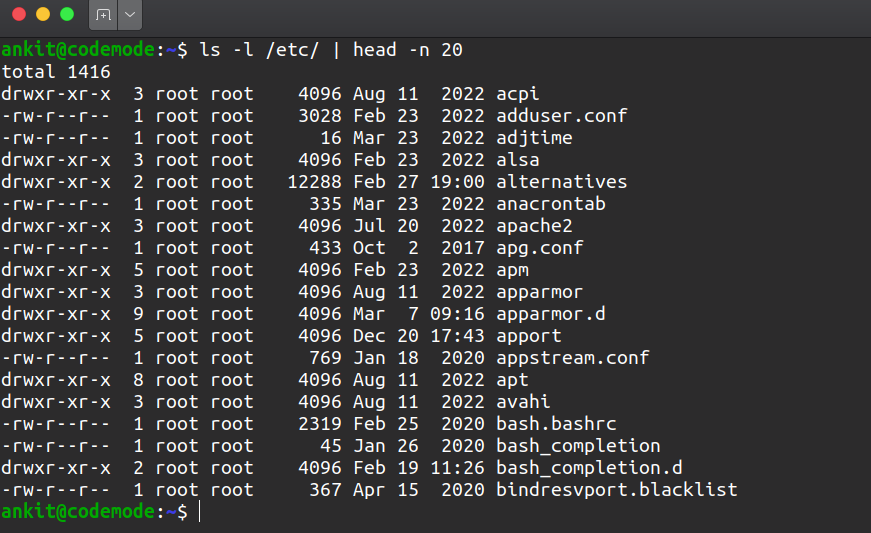Click the permissions '-rw-r--r--' of adjtime row
Viewport: 871px width, 533px height.
(56, 138)
